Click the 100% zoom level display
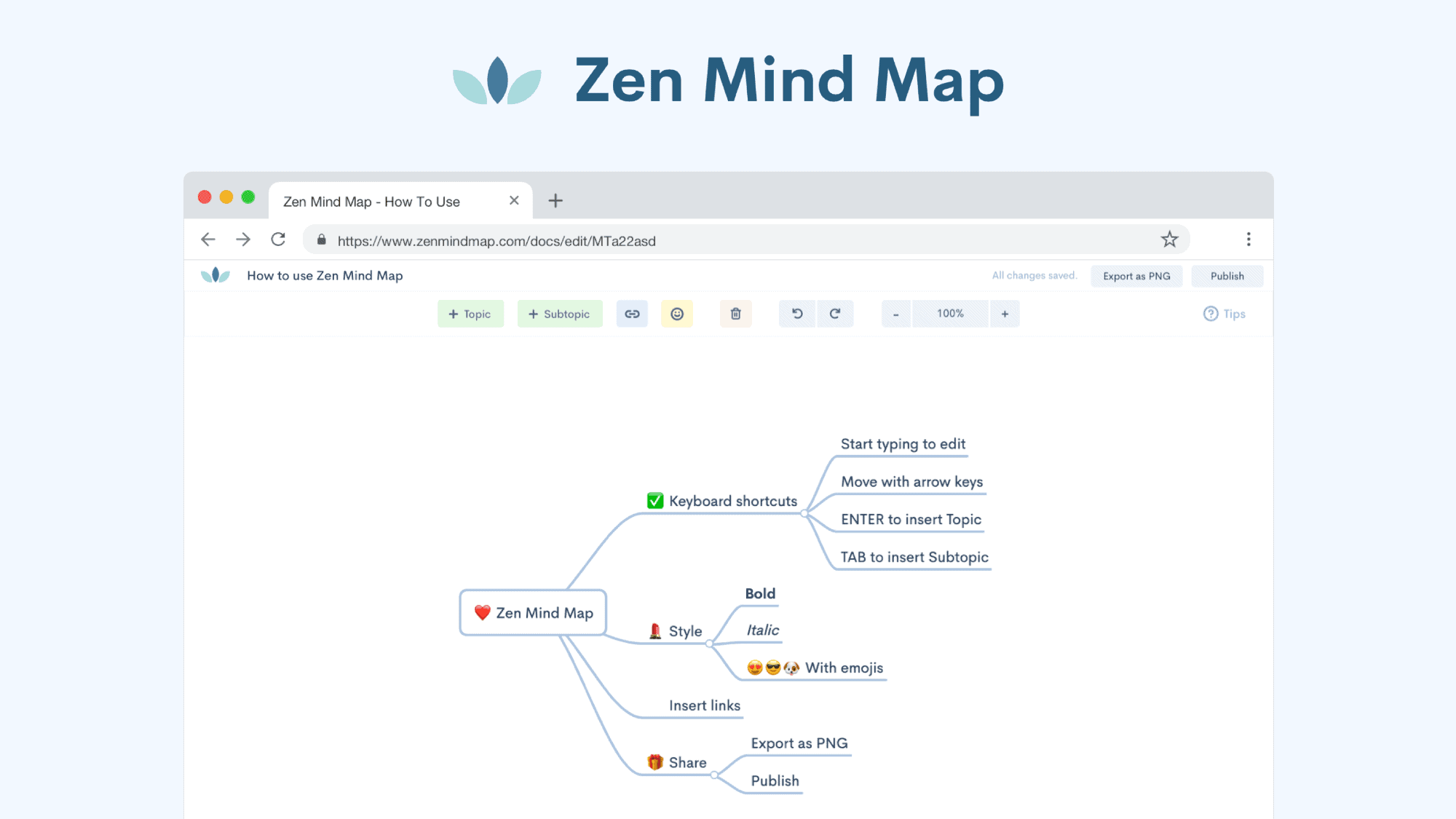Image resolution: width=1456 pixels, height=819 pixels. pos(950,314)
